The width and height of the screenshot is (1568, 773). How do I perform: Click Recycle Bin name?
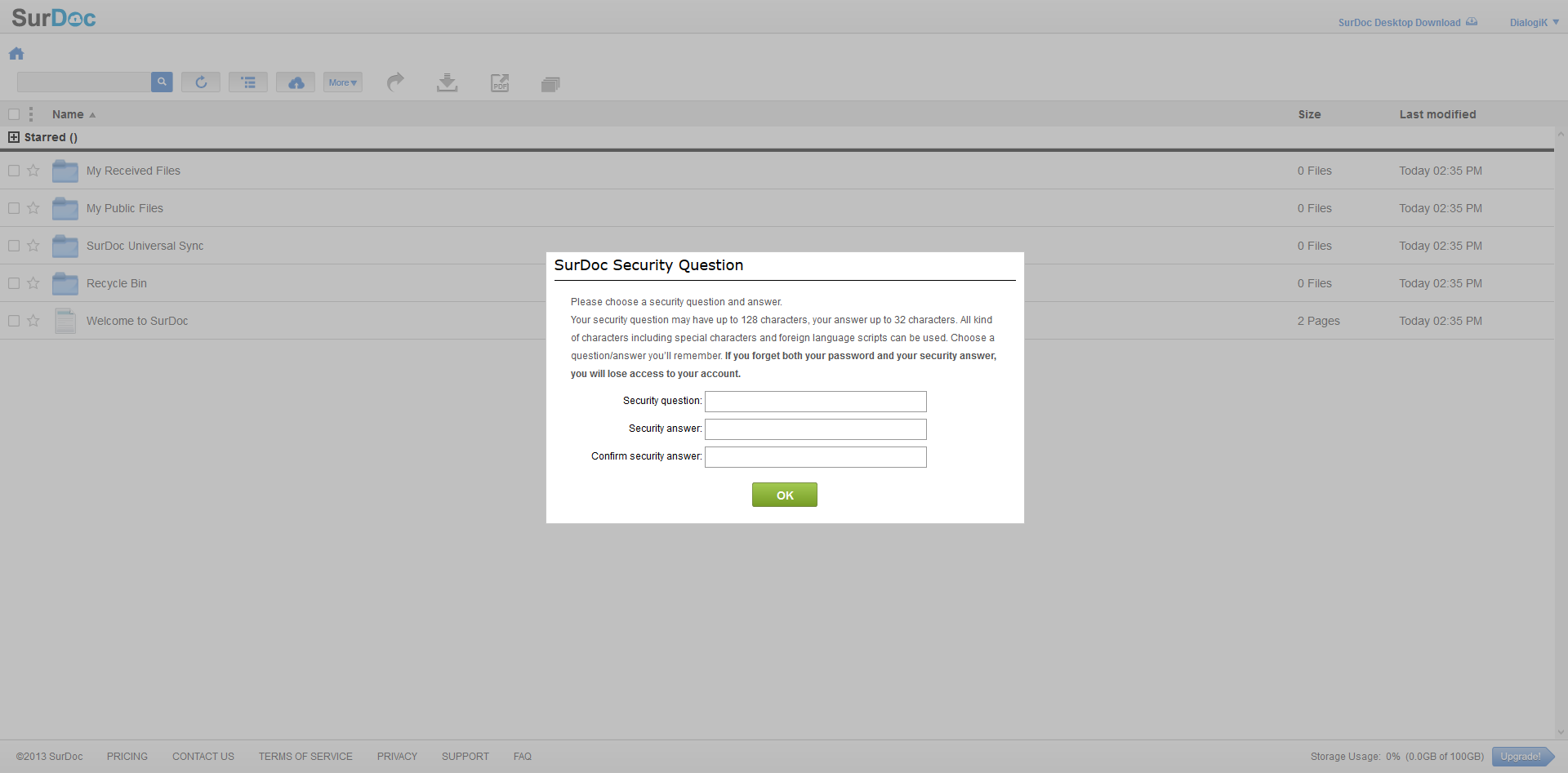pyautogui.click(x=117, y=283)
